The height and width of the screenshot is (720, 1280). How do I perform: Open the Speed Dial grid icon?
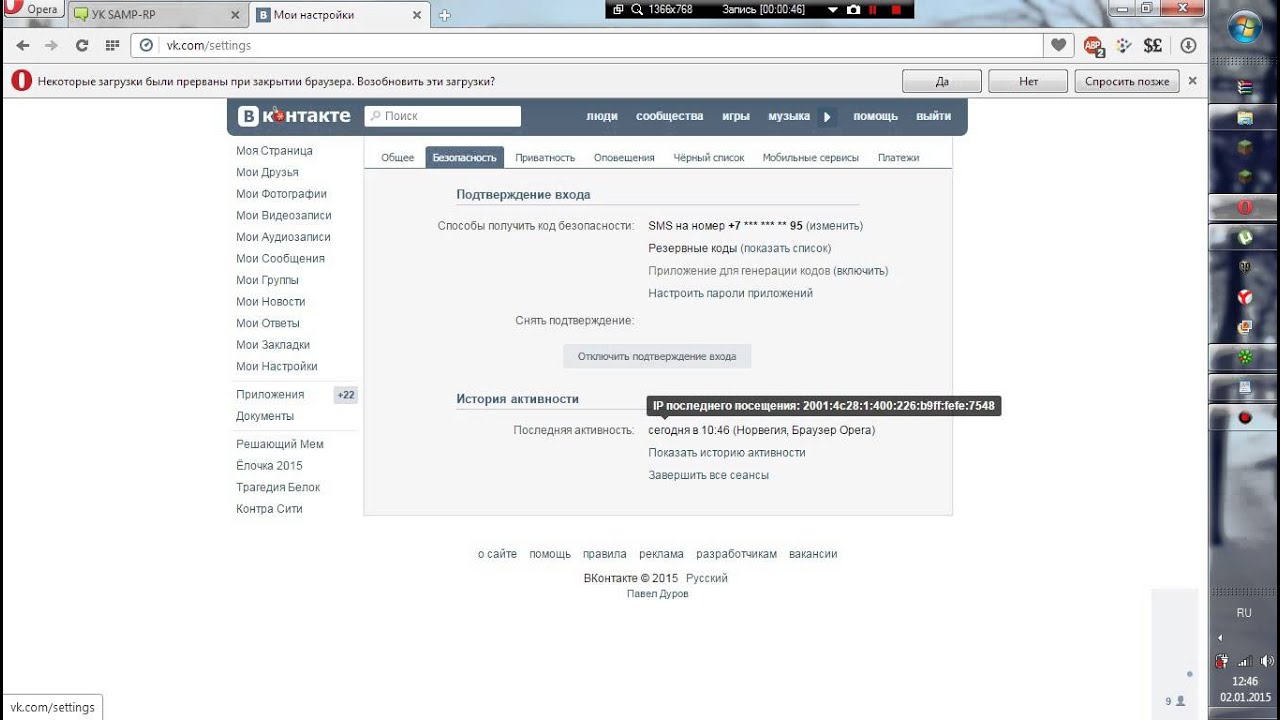[x=112, y=45]
